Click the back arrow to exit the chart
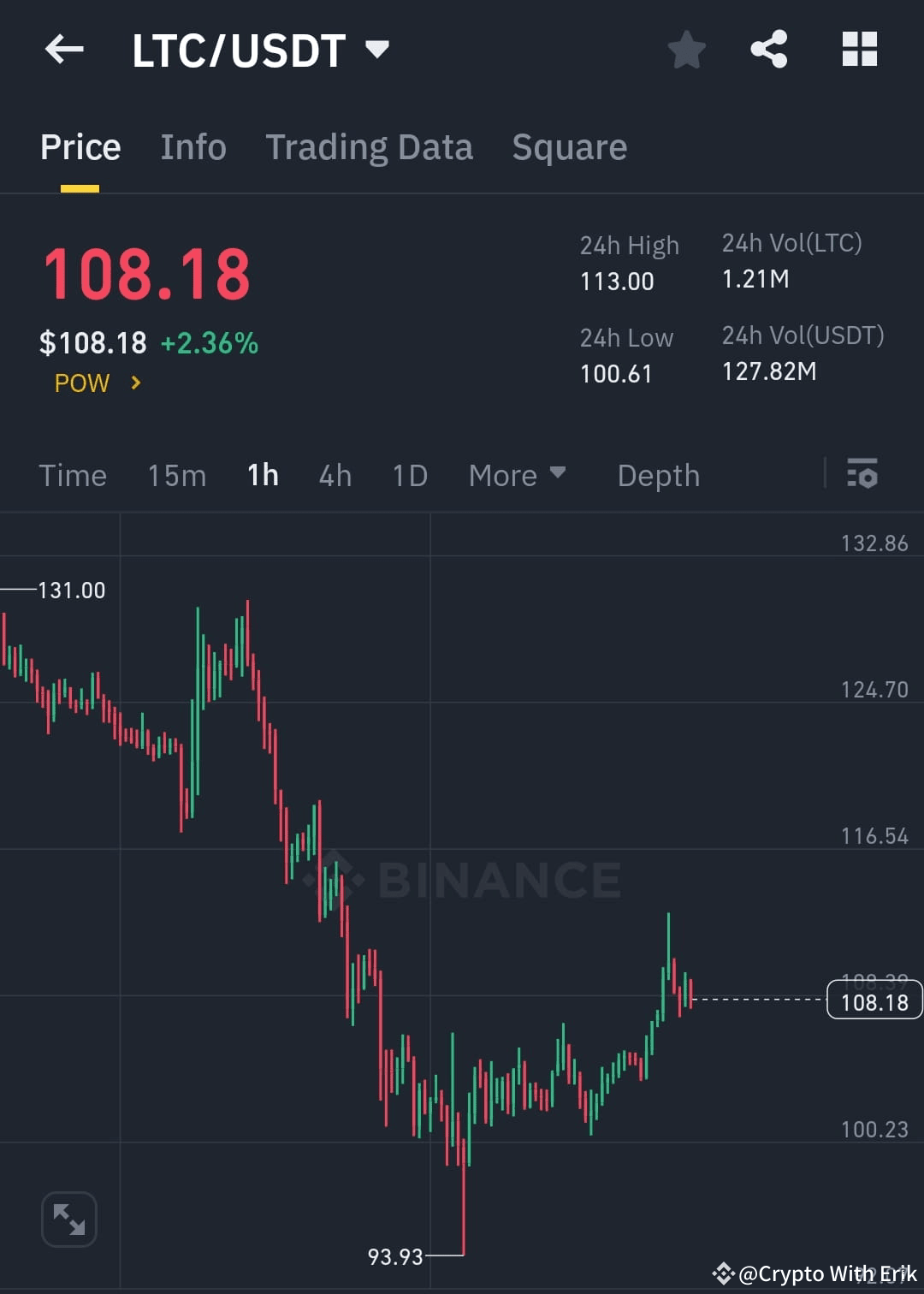924x1294 pixels. click(64, 49)
